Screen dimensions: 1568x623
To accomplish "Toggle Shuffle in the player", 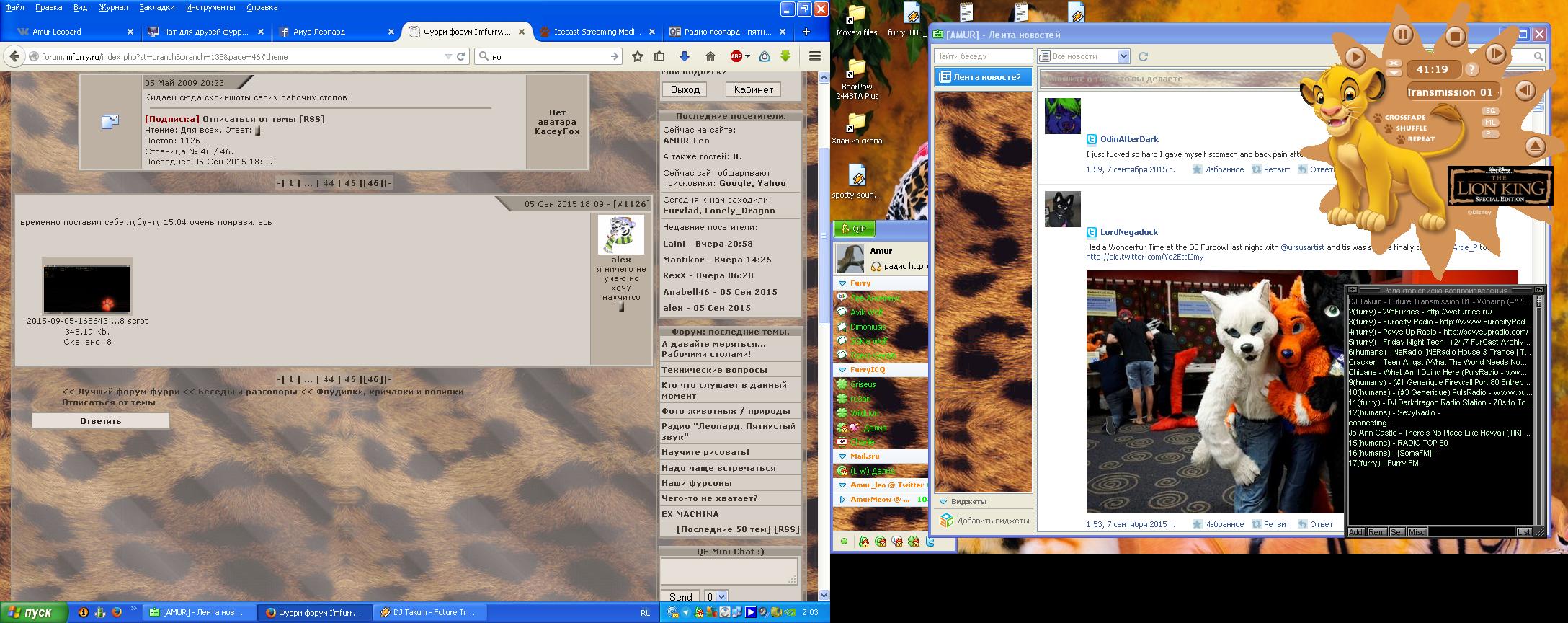I will [1410, 128].
